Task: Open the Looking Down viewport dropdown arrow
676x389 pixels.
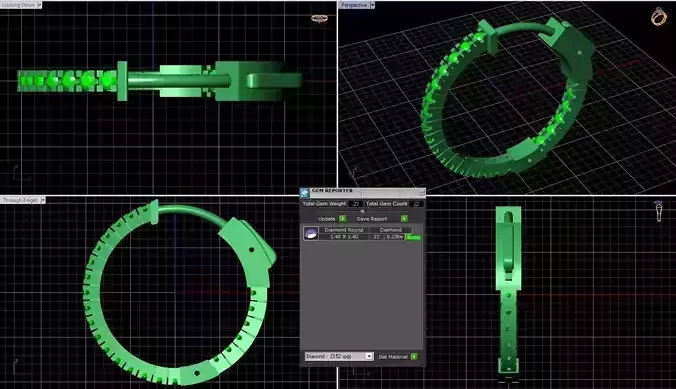Action: point(39,5)
